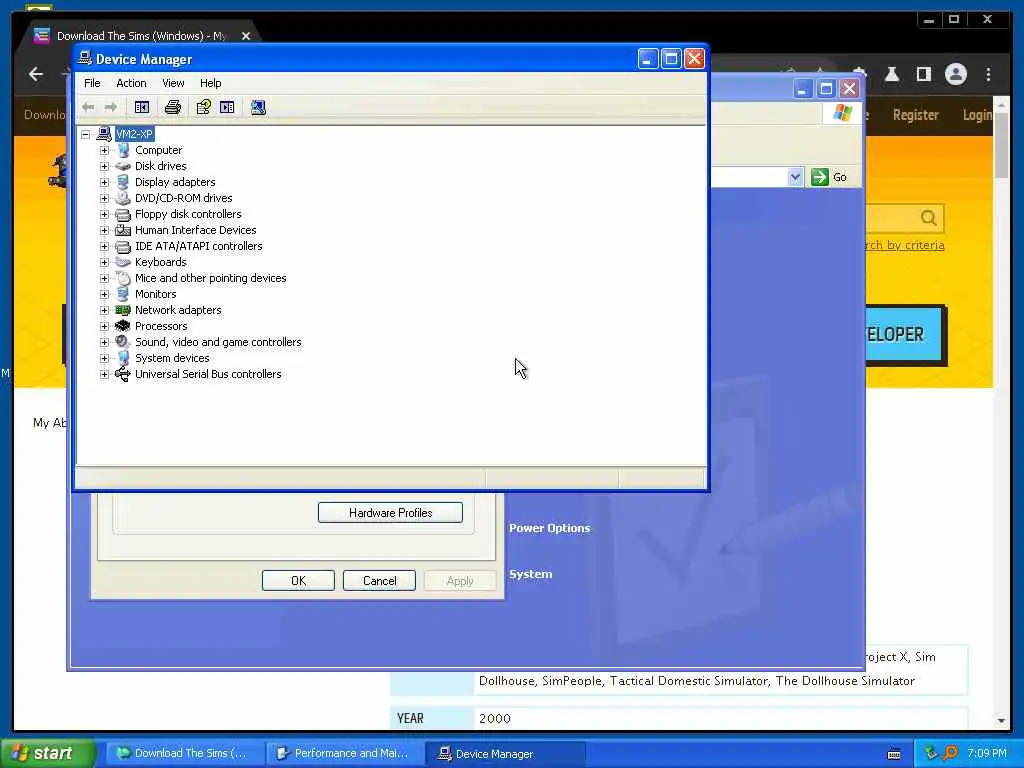
Task: Open the File menu in Device Manager
Action: tap(92, 83)
